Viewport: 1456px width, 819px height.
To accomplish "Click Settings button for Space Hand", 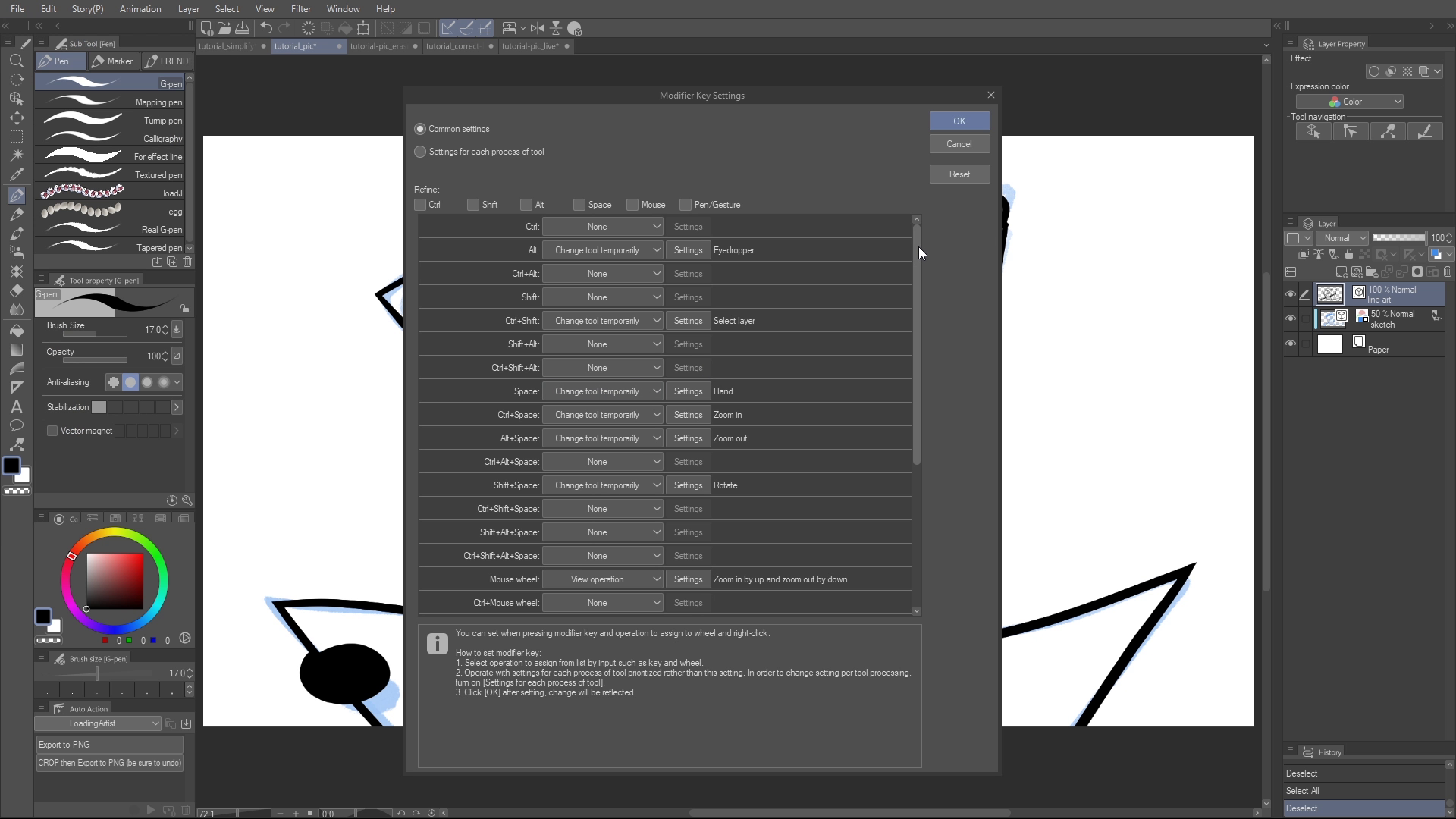I will 688,391.
